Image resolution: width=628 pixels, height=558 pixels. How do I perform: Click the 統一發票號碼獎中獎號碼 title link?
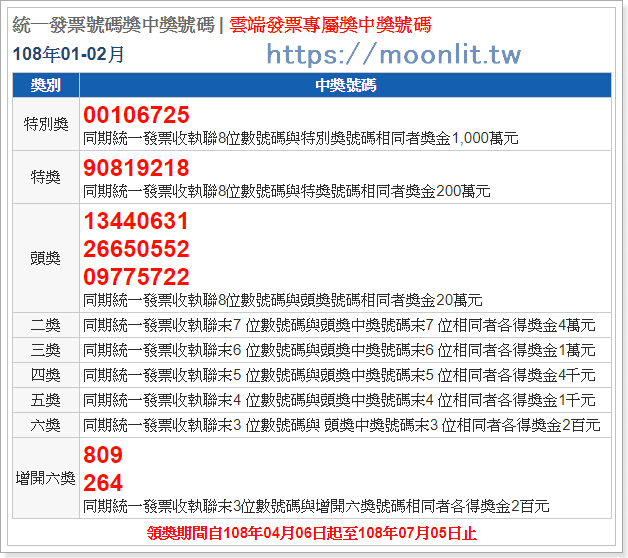point(115,25)
